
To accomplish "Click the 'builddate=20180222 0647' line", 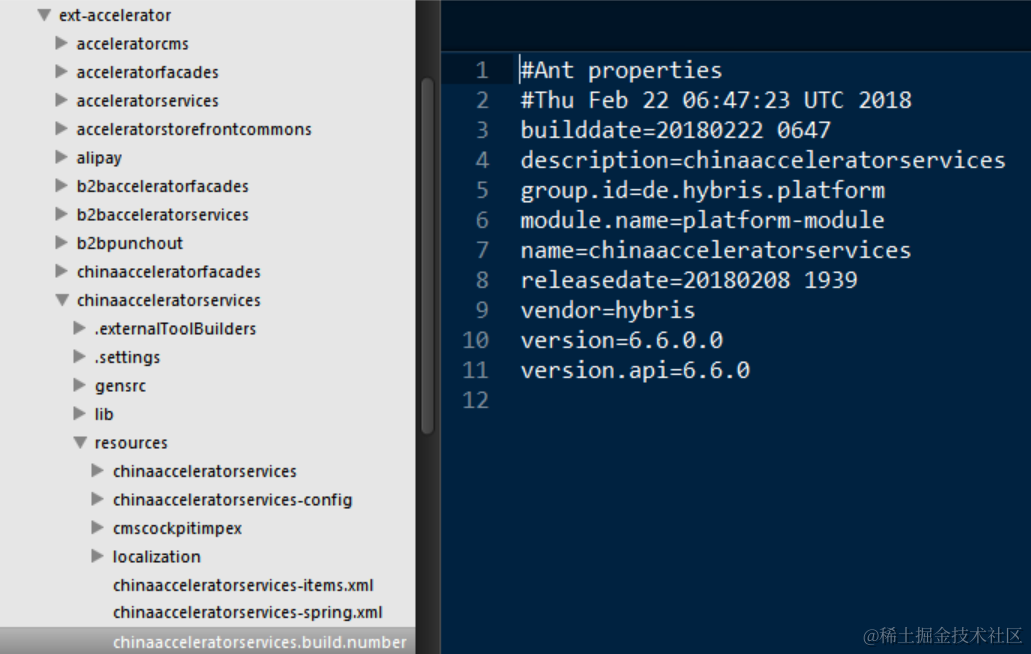I will pos(675,130).
